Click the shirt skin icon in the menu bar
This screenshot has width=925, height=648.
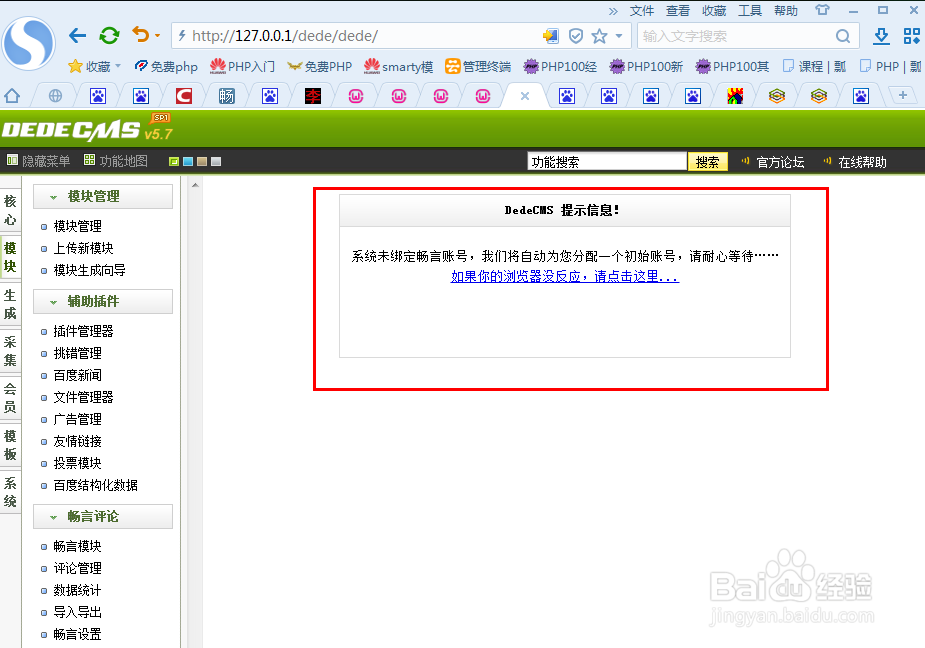click(x=822, y=10)
